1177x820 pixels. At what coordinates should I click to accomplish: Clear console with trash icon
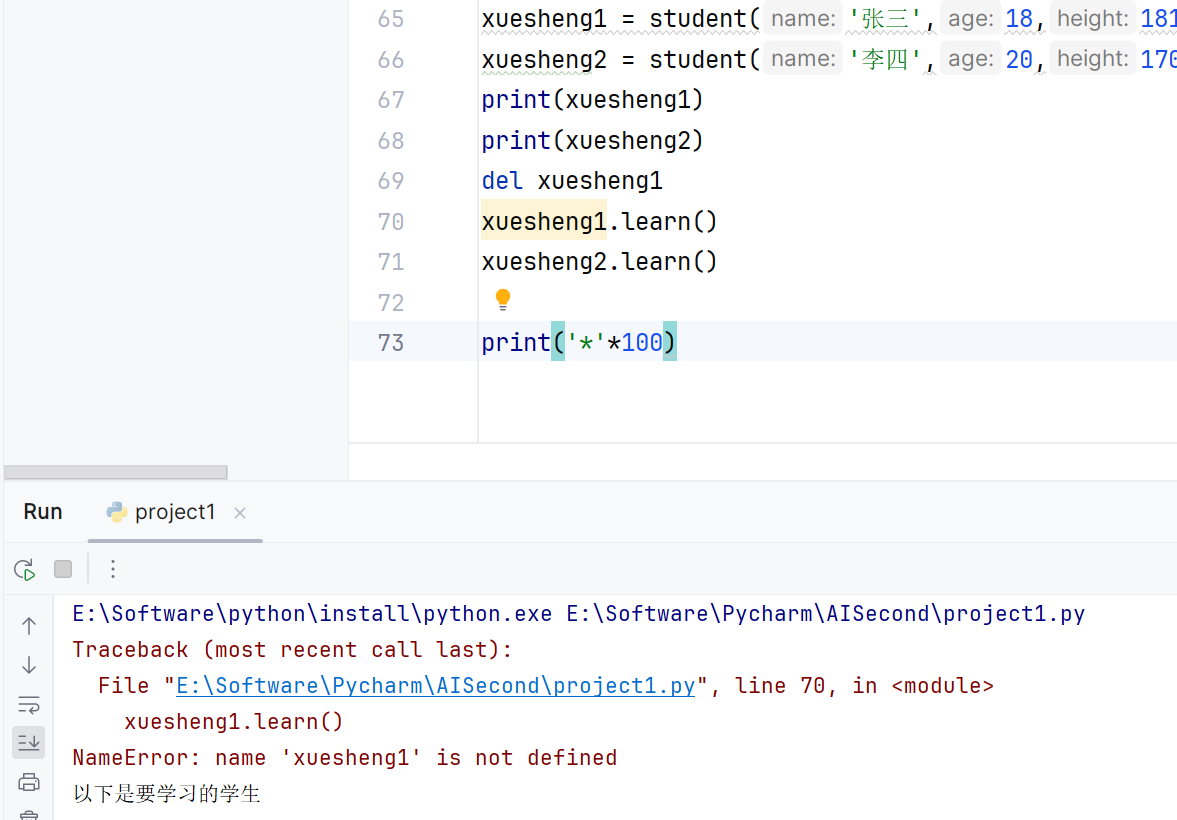click(x=29, y=815)
